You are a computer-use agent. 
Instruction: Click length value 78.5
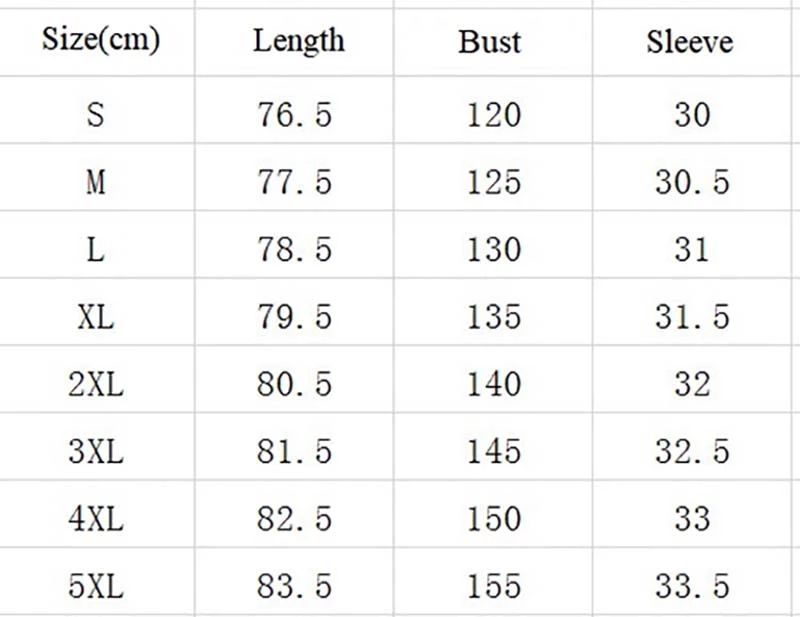tap(294, 249)
